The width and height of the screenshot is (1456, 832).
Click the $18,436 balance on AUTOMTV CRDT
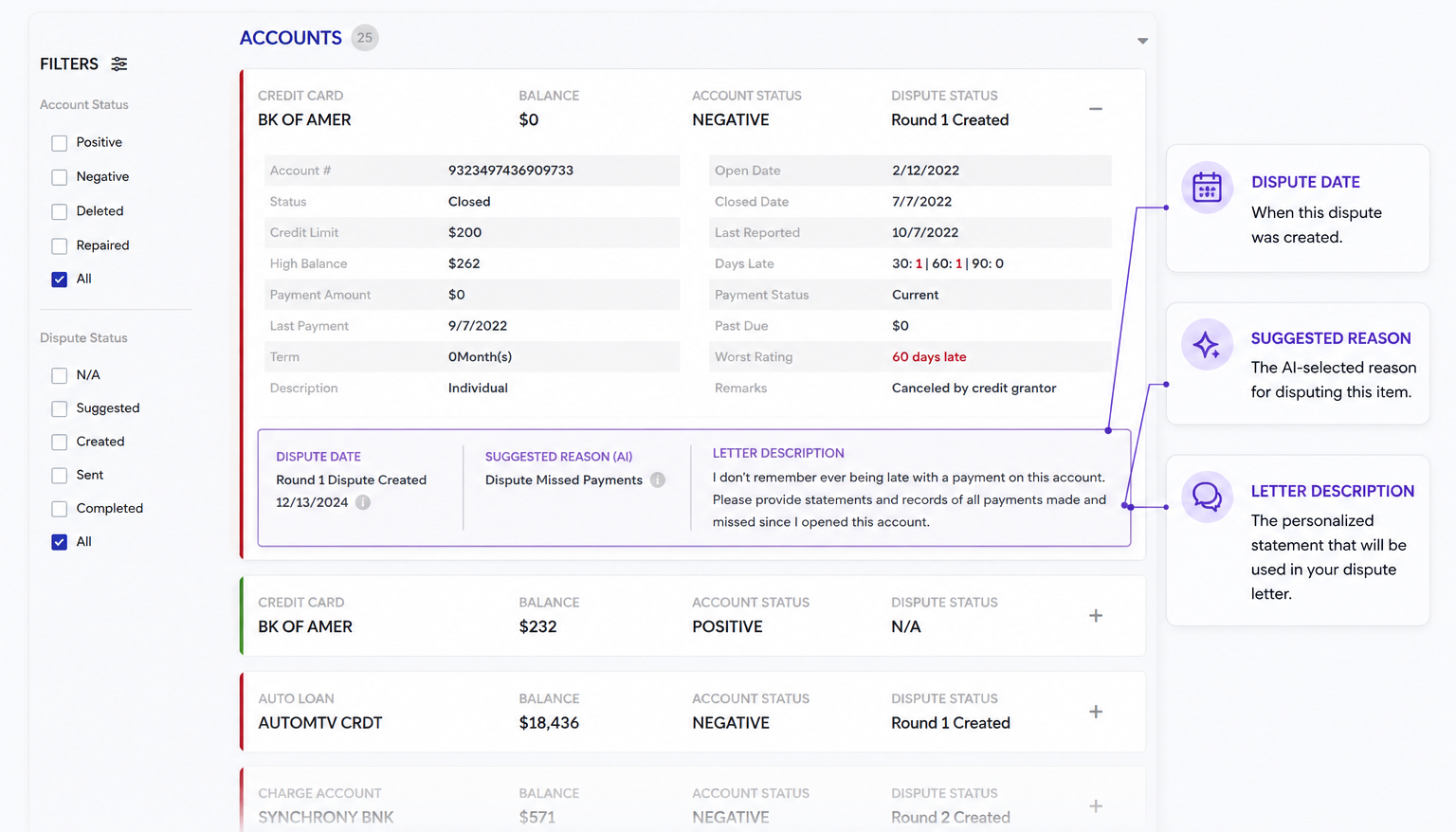[549, 723]
